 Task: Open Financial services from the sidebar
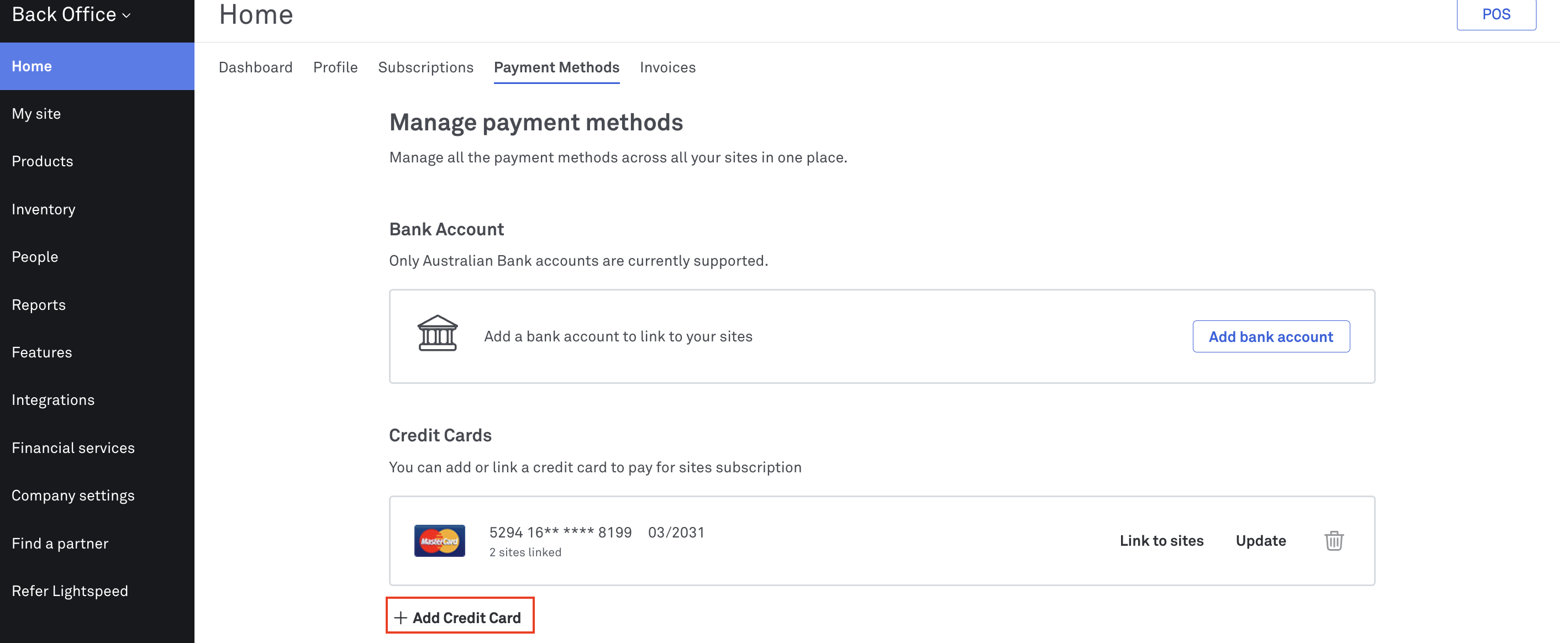[x=73, y=448]
